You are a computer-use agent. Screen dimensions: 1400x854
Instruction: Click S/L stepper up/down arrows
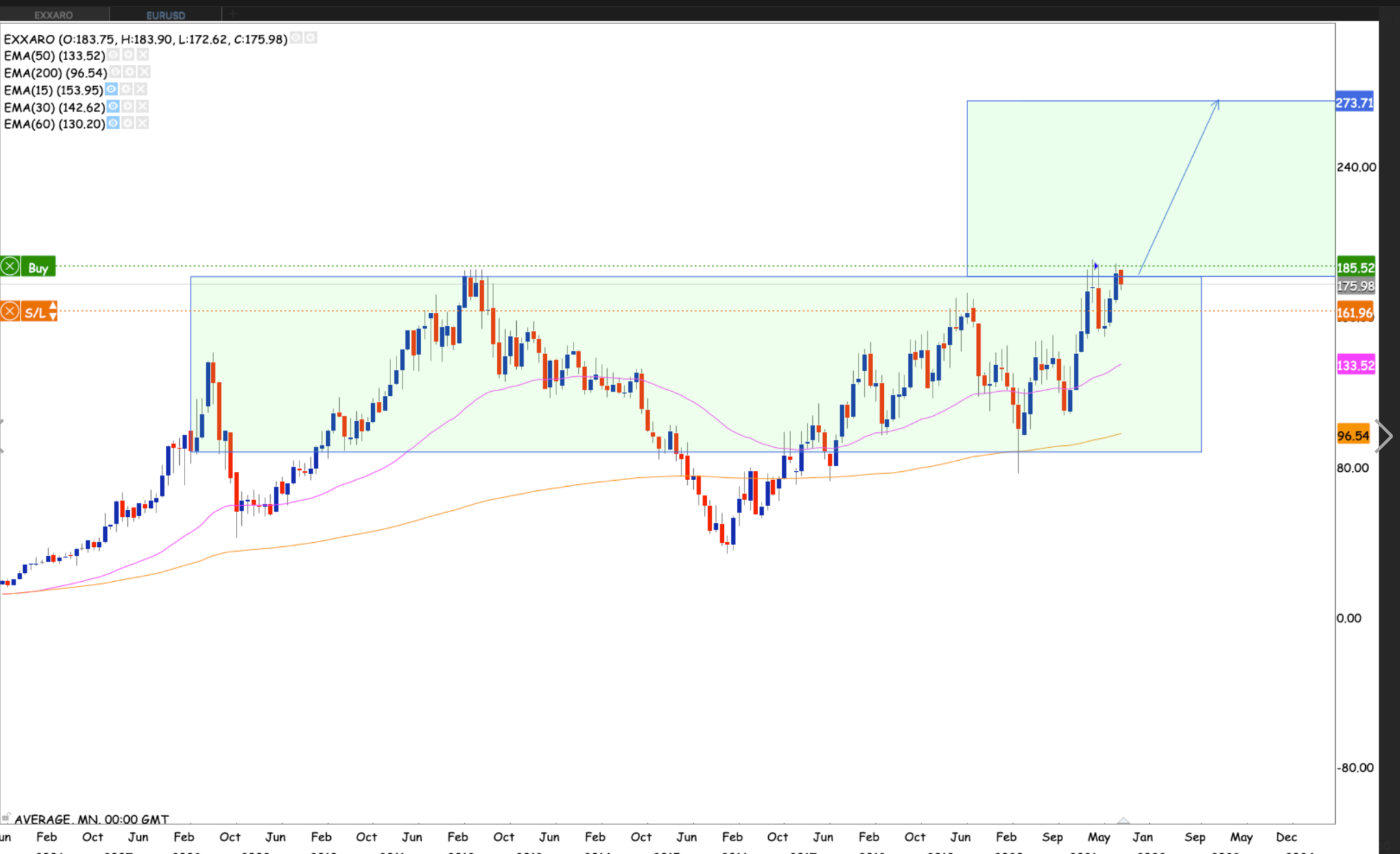[x=53, y=312]
